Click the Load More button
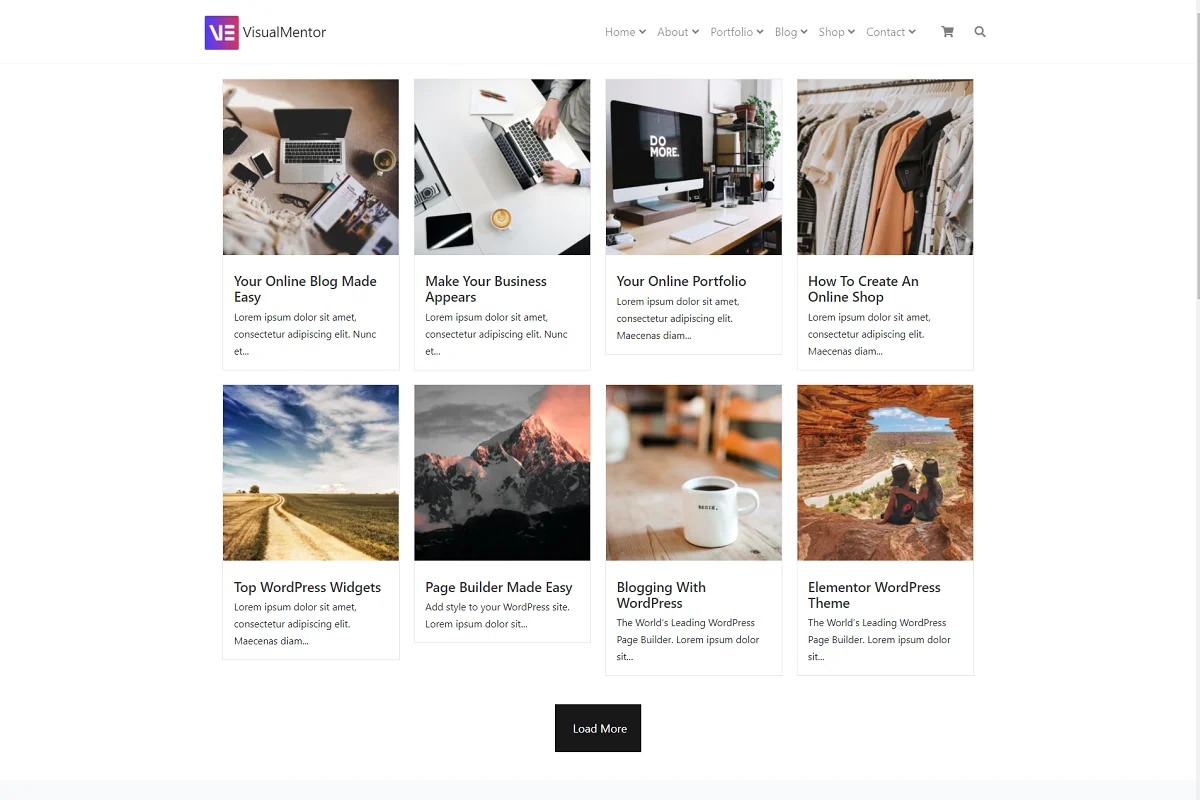The width and height of the screenshot is (1200, 800). click(598, 728)
